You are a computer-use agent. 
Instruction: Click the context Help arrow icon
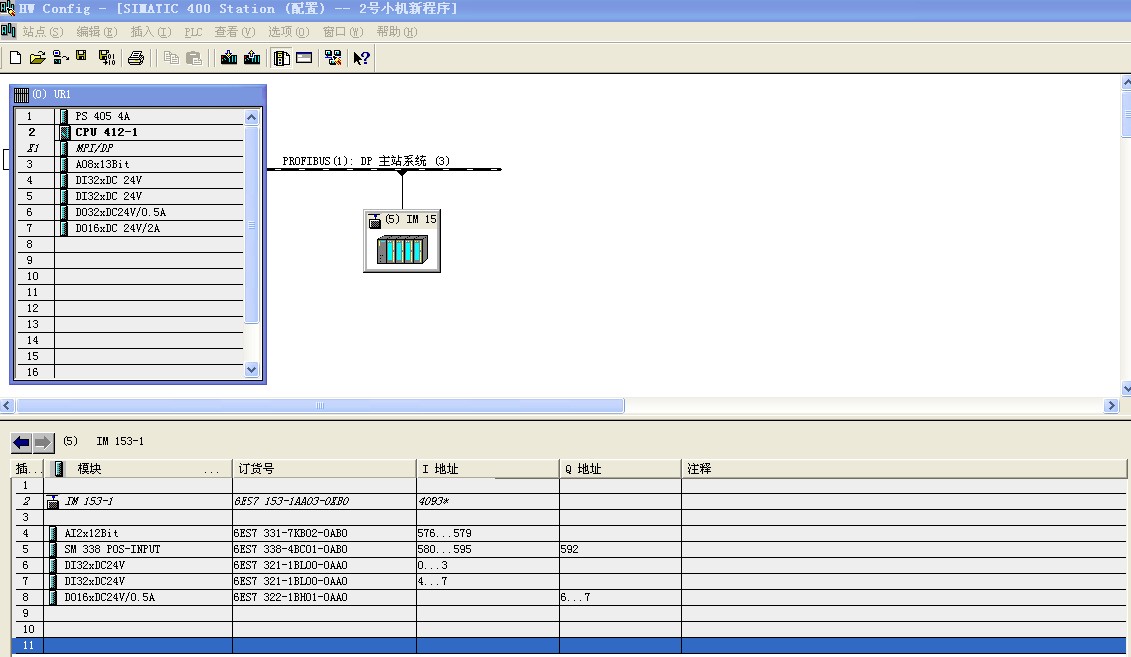click(x=361, y=58)
